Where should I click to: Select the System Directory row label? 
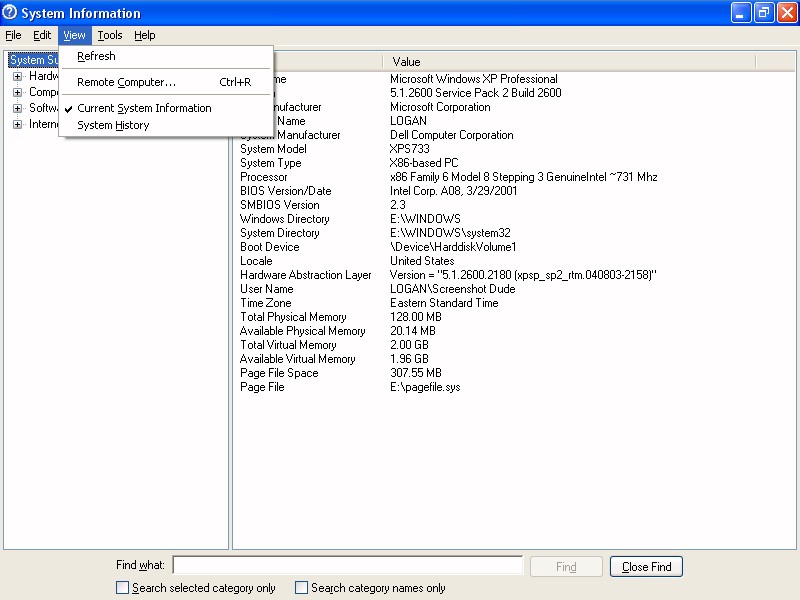[x=280, y=233]
